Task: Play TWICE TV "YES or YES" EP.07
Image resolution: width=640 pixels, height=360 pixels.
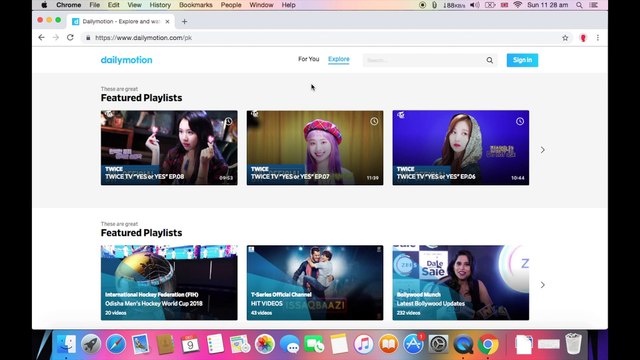Action: pos(315,148)
